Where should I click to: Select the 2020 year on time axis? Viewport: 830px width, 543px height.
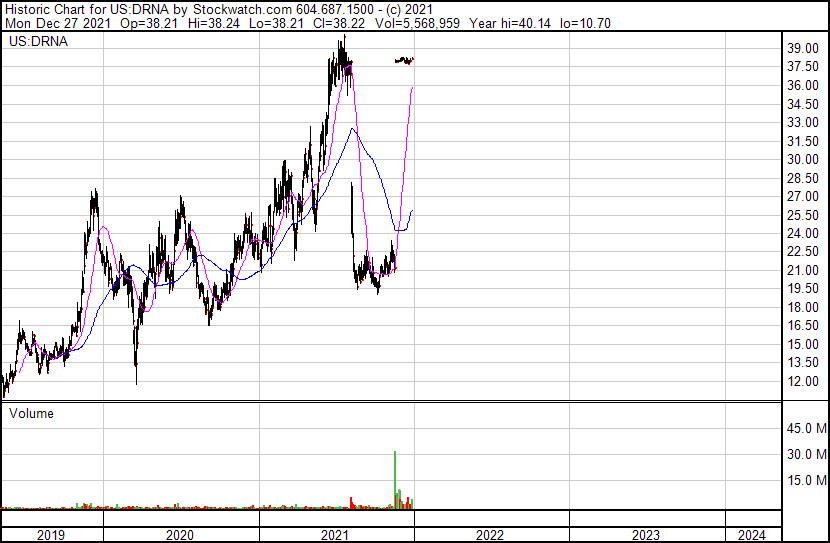pyautogui.click(x=179, y=535)
